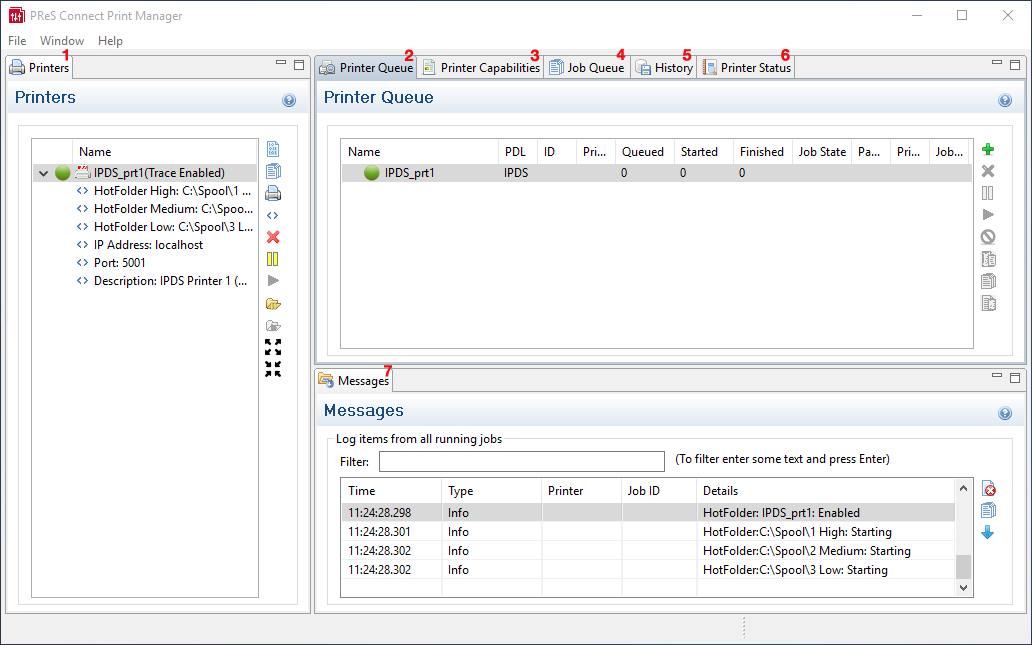Image resolution: width=1032 pixels, height=645 pixels.
Task: Click the blue down arrow in Messages
Action: click(x=988, y=533)
